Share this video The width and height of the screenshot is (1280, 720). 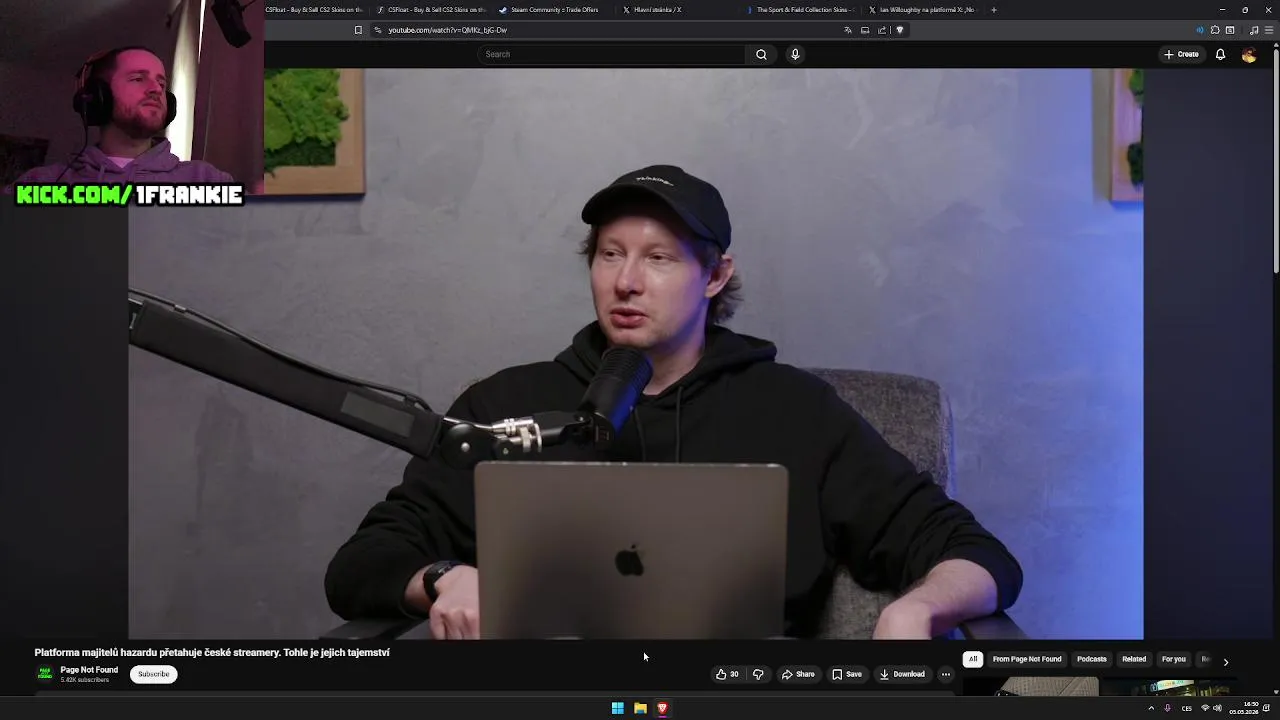[x=798, y=674]
